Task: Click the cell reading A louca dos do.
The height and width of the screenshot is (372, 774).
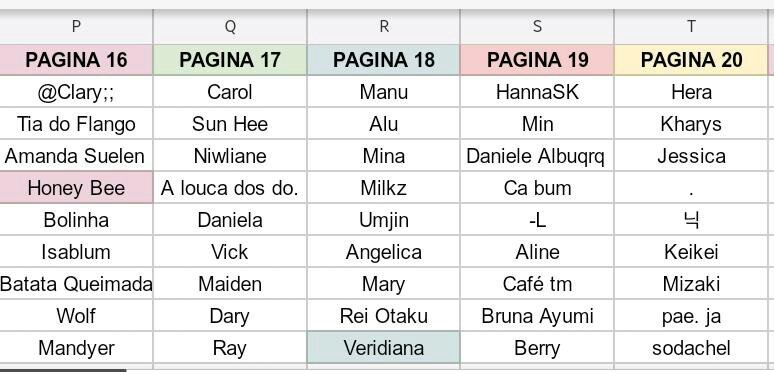Action: tap(230, 187)
